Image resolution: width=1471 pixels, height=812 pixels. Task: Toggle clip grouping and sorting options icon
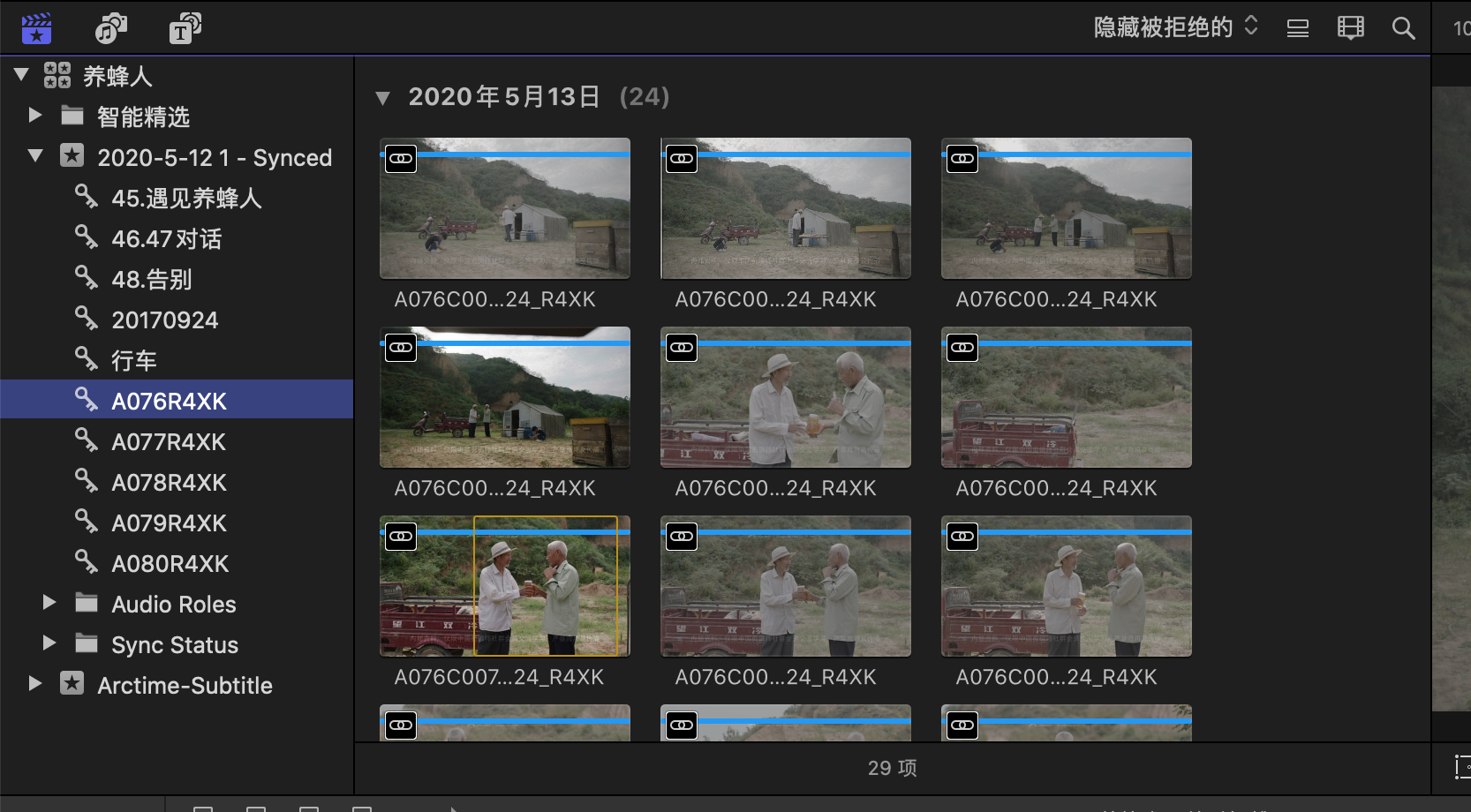(1297, 28)
